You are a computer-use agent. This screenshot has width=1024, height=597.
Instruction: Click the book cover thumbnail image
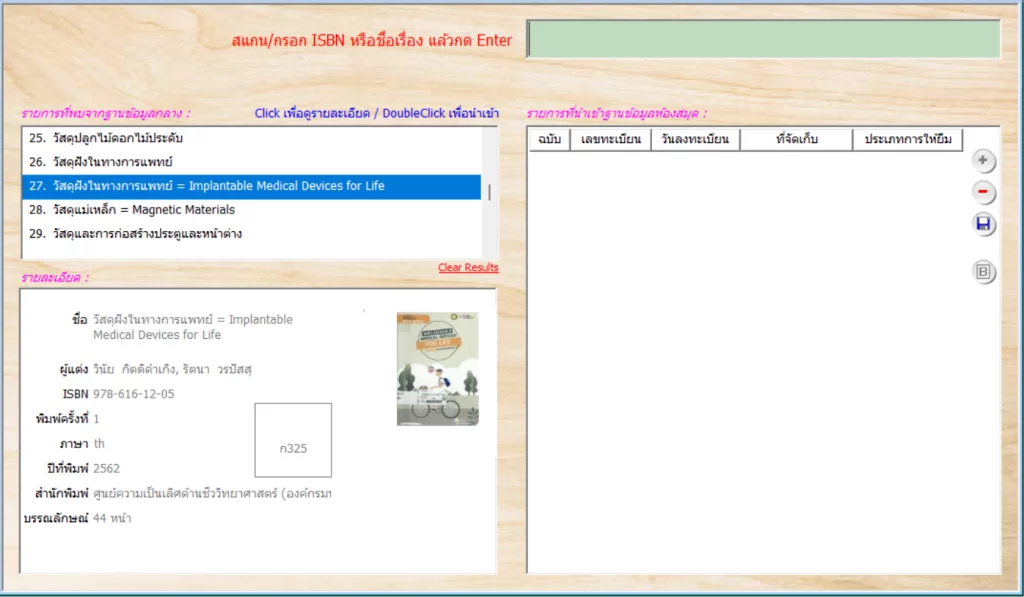[x=437, y=369]
